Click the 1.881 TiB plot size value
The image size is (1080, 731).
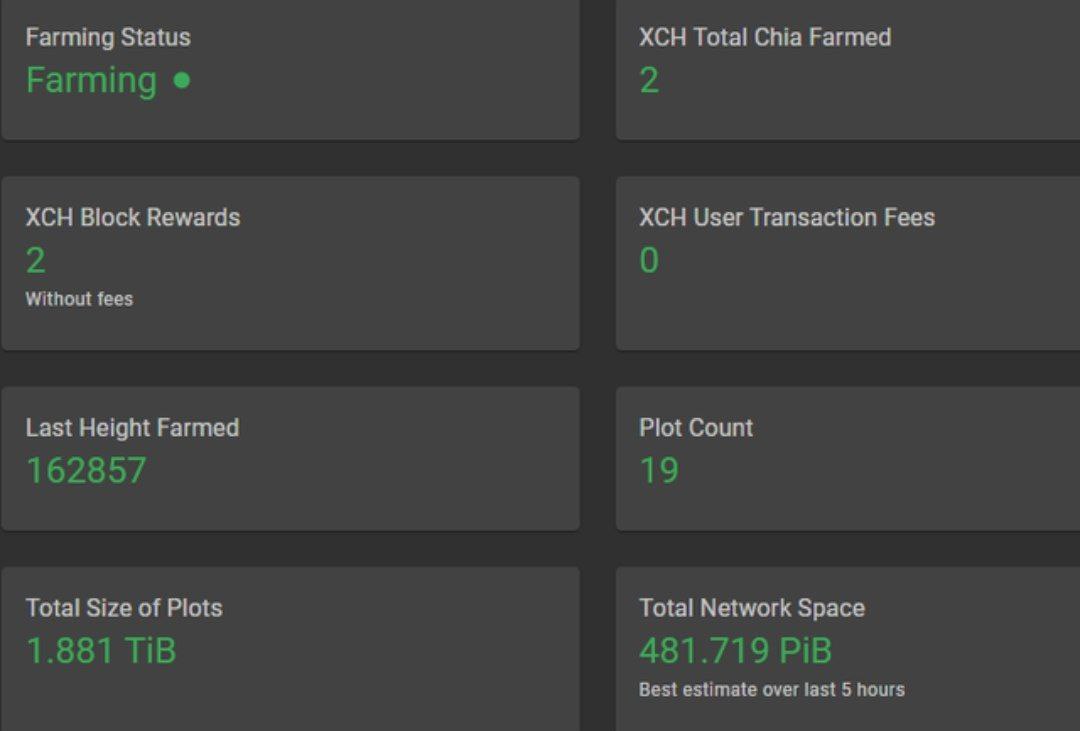point(101,651)
